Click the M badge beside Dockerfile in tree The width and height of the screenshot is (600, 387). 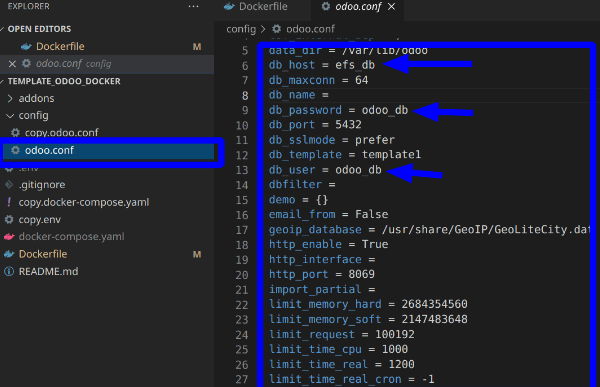[197, 254]
